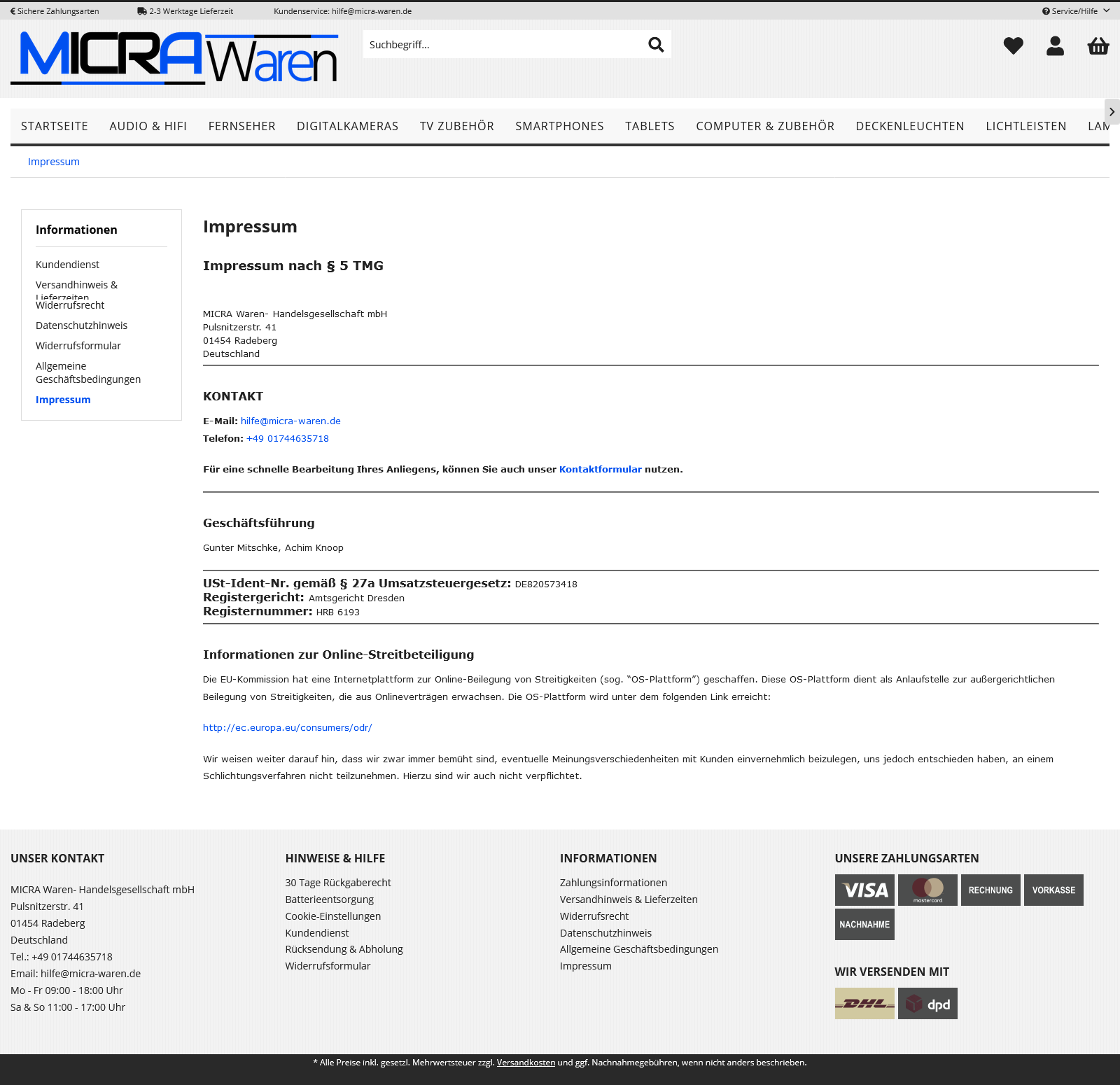
Task: Open Widerrufsrecht in the sidebar
Action: click(70, 305)
